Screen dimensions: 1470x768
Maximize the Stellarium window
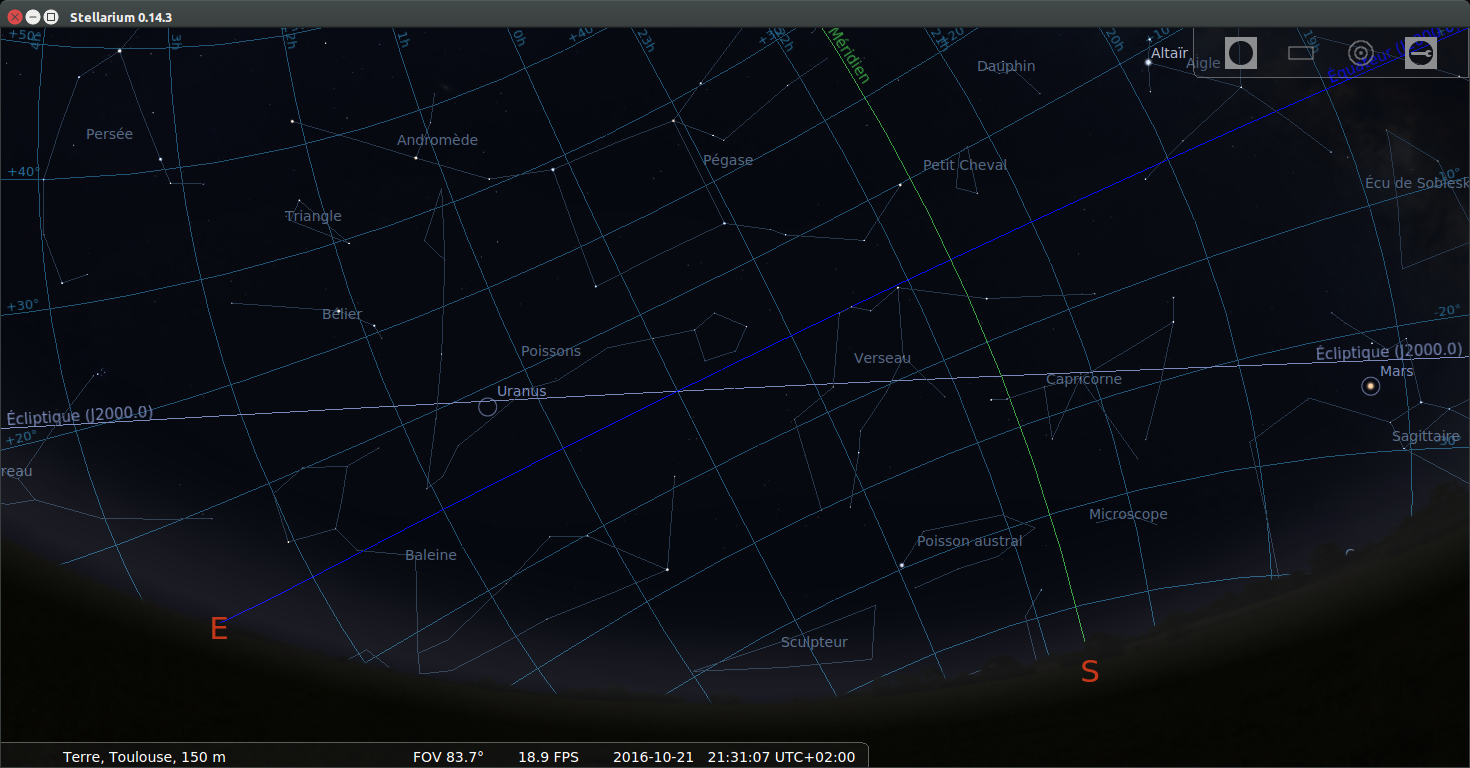click(51, 17)
